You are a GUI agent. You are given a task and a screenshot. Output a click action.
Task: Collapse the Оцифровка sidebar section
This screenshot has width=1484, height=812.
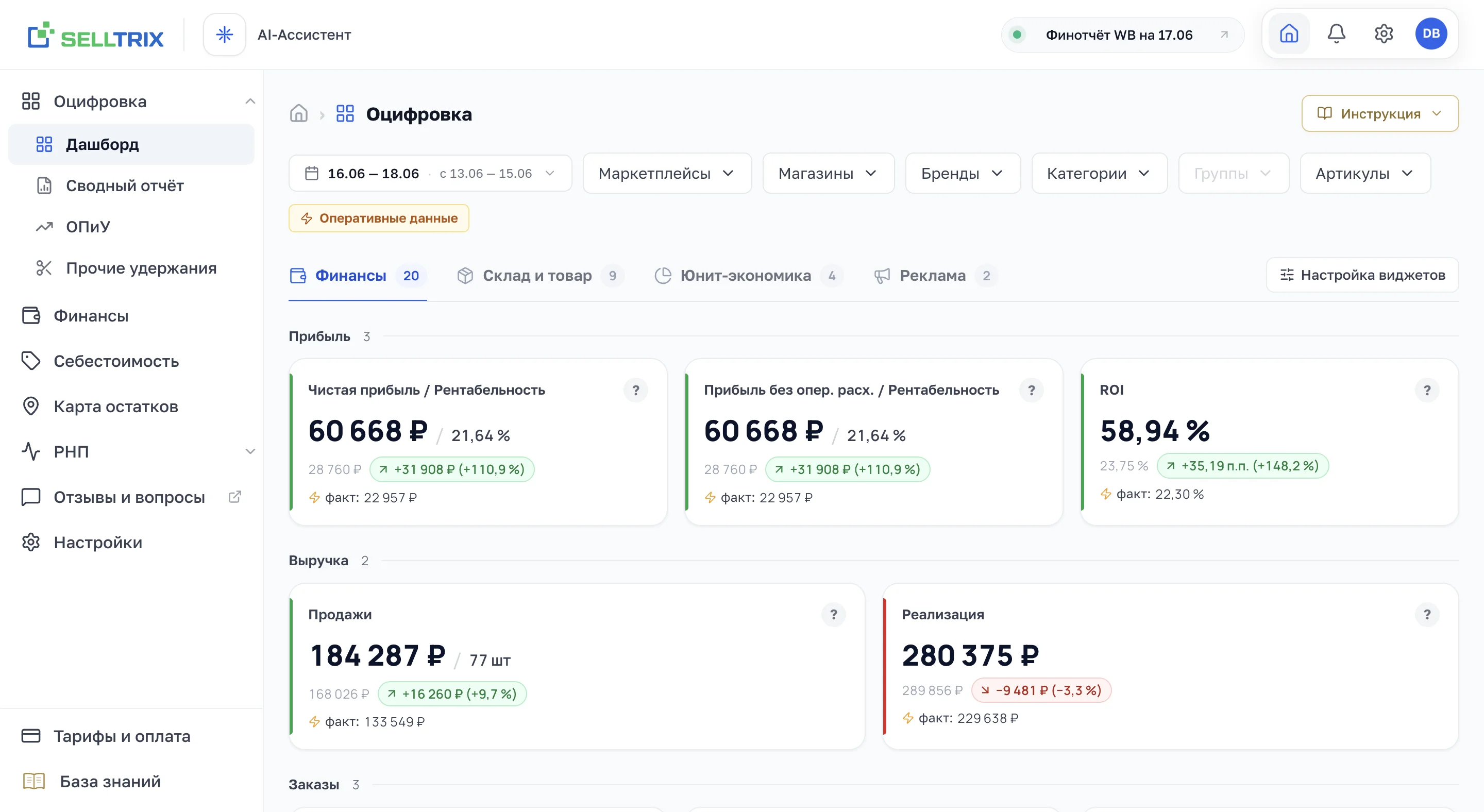coord(249,102)
